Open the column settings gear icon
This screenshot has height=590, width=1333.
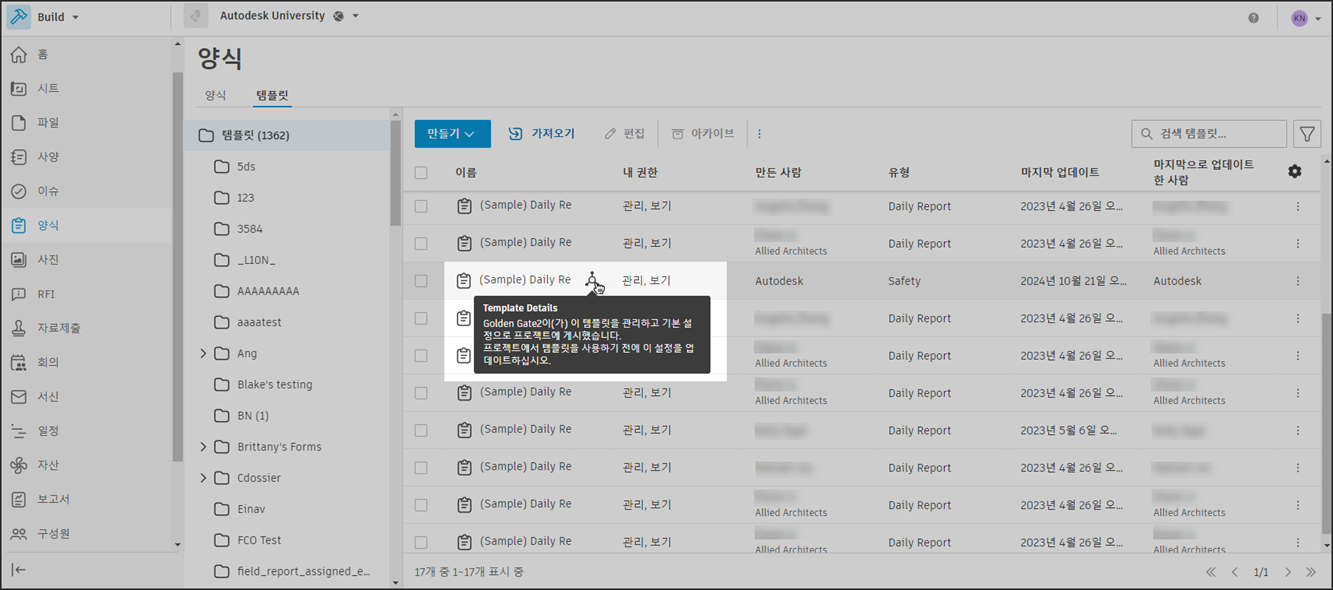(x=1294, y=171)
